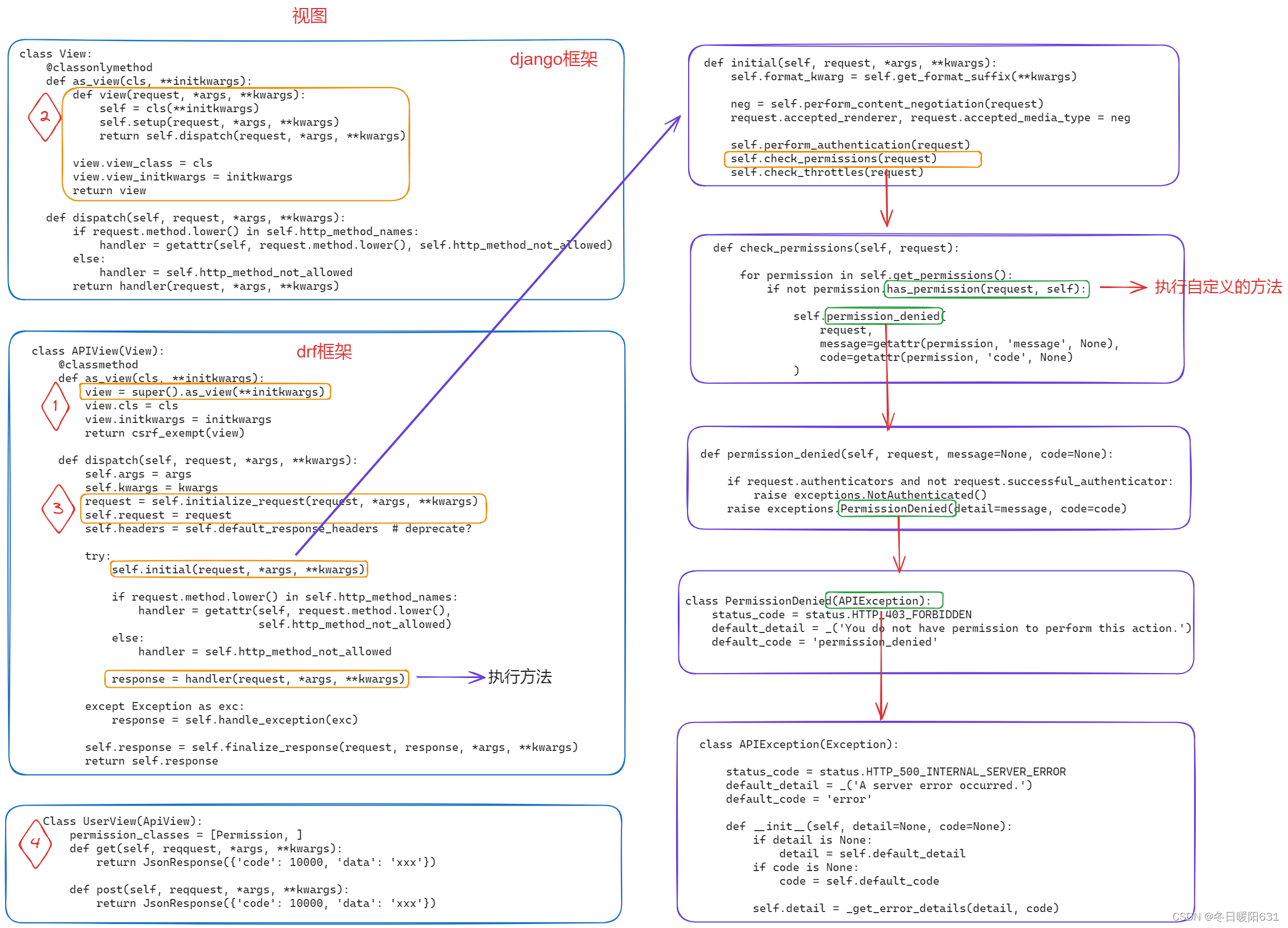Click the 'view.cls = cls' line
Image resolution: width=1288 pixels, height=928 pixels.
click(x=131, y=406)
